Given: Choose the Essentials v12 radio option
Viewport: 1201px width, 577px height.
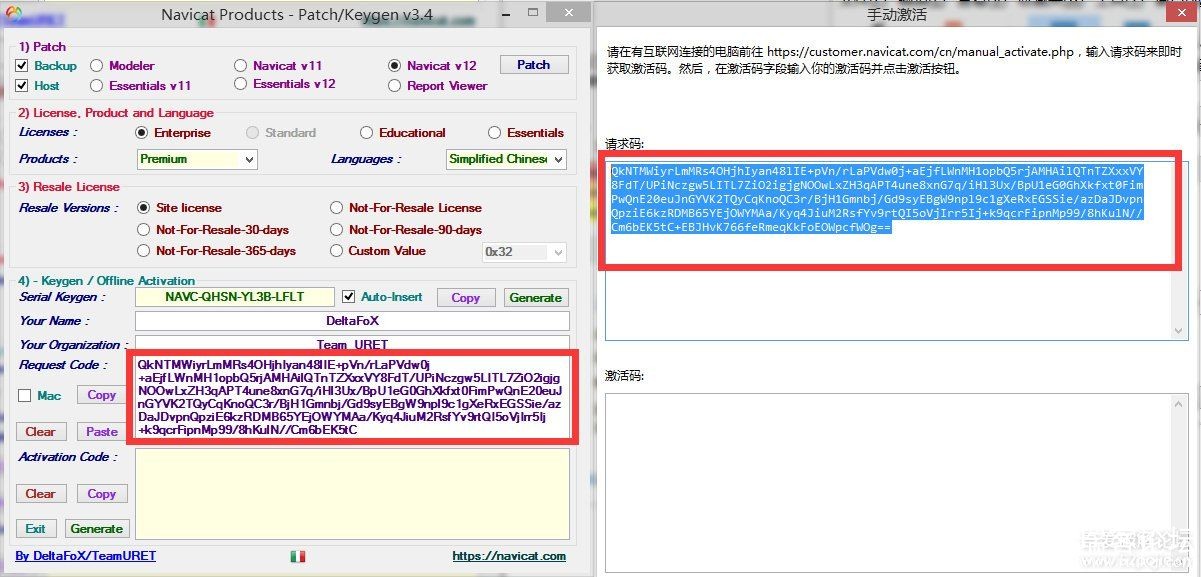Looking at the screenshot, I should pos(240,84).
